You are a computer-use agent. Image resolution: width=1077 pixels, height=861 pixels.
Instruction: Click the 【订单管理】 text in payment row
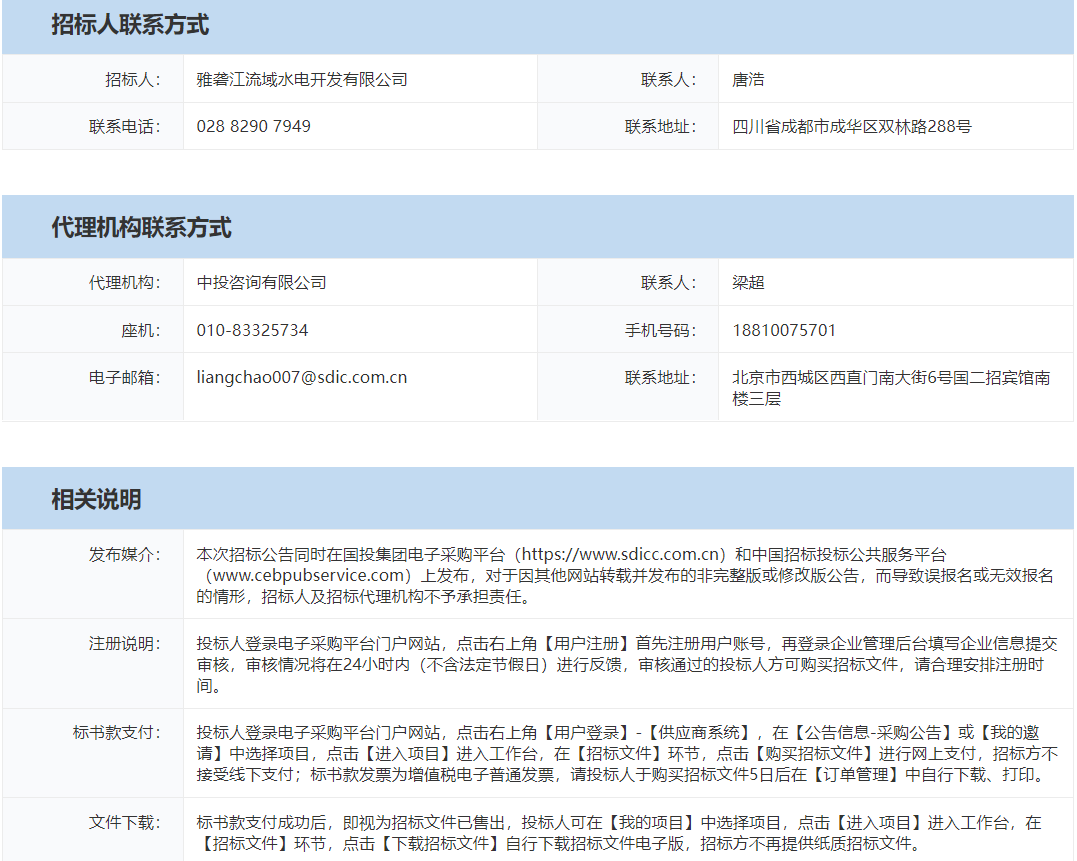tap(856, 775)
